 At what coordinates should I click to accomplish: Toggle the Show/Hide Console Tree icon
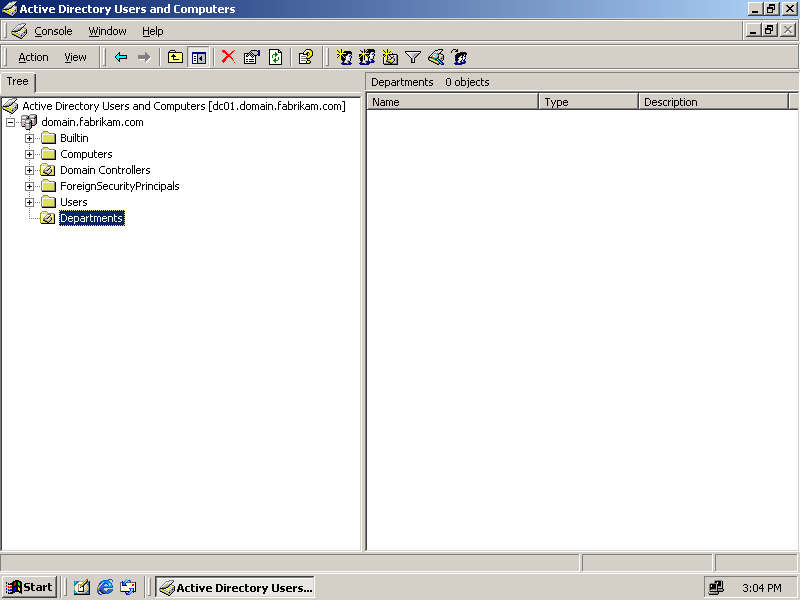point(199,57)
